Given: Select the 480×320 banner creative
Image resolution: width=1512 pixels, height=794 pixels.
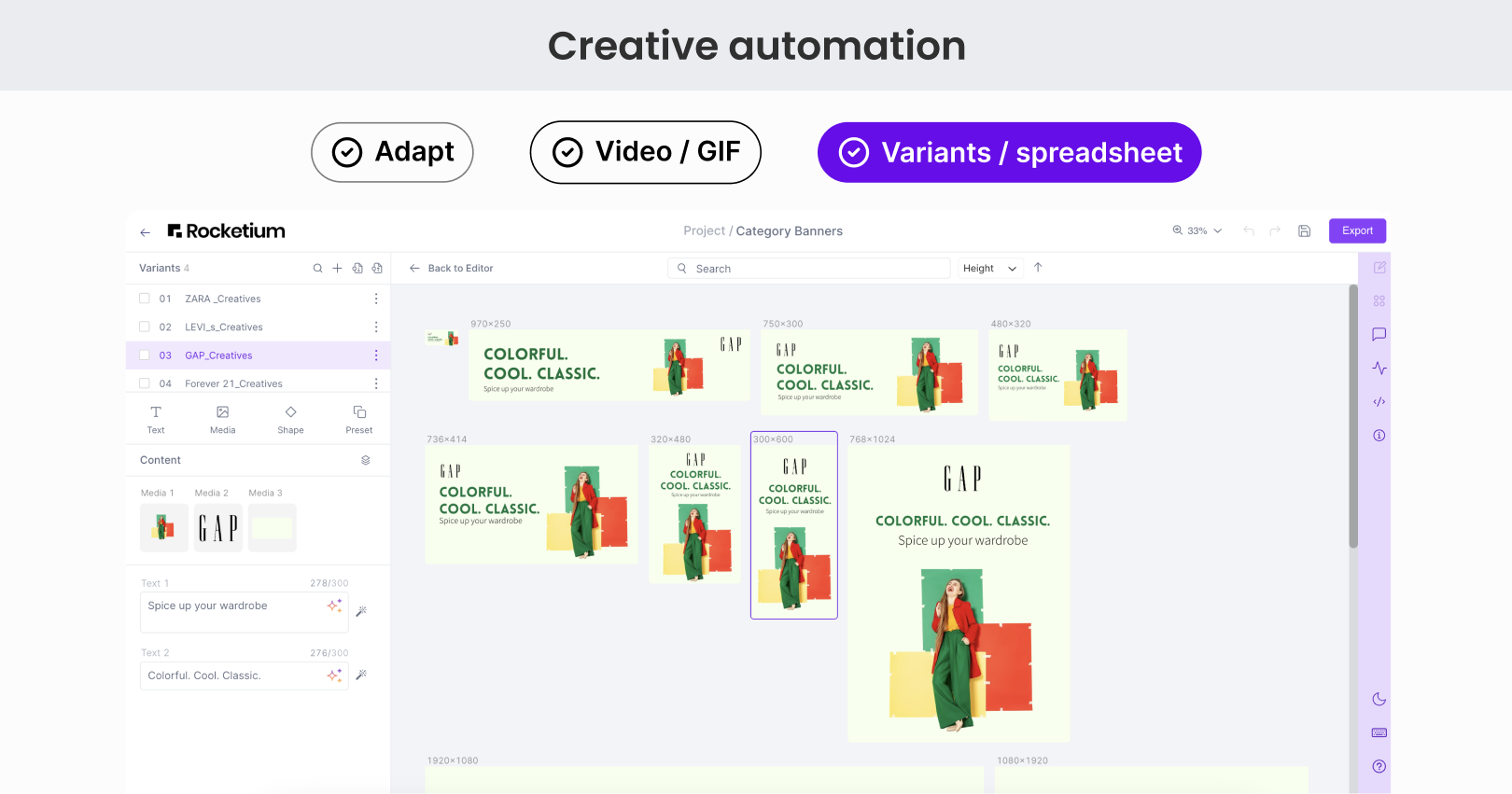Looking at the screenshot, I should coord(1058,375).
